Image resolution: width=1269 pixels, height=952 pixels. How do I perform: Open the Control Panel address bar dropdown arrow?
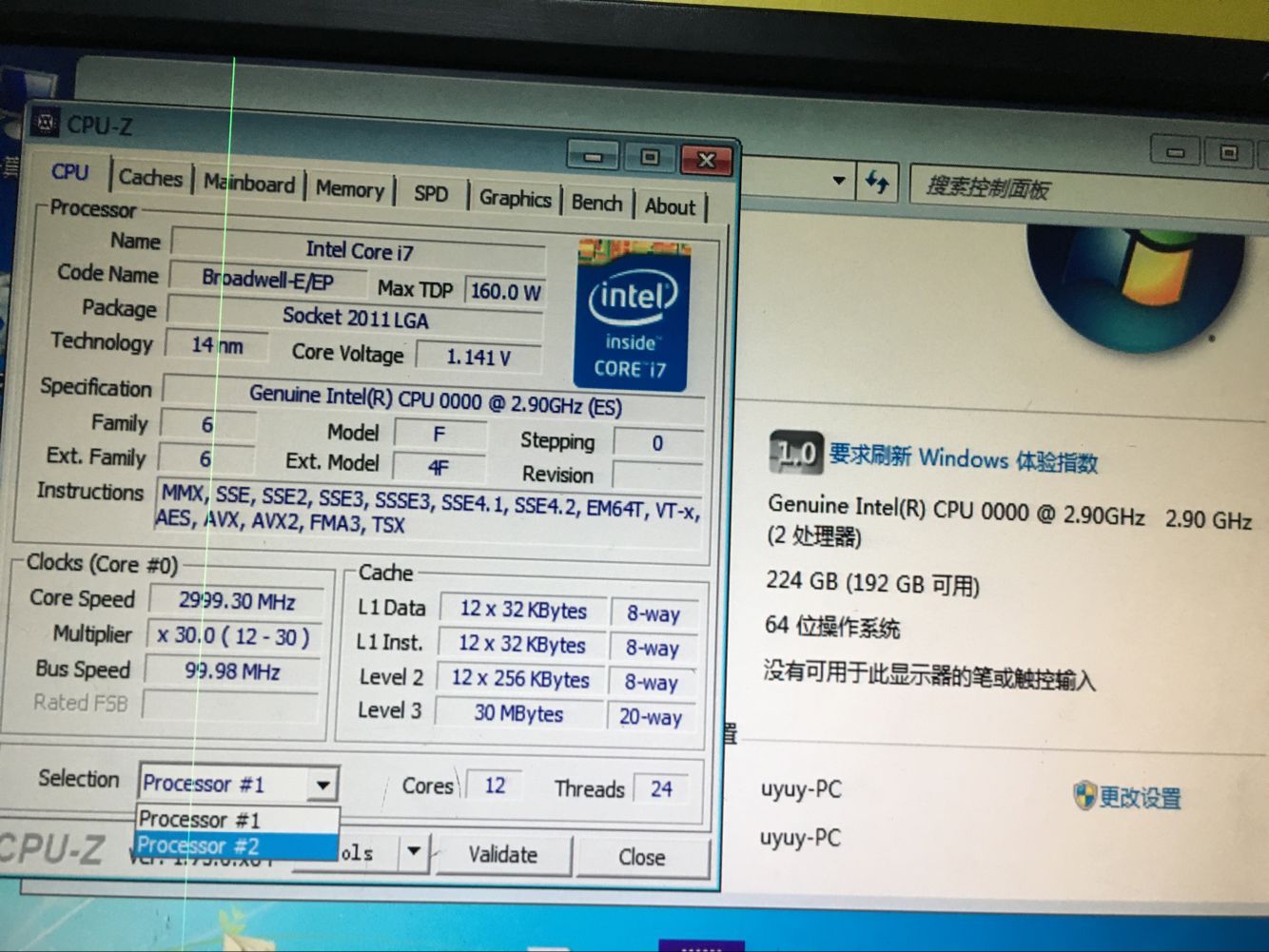pyautogui.click(x=838, y=180)
